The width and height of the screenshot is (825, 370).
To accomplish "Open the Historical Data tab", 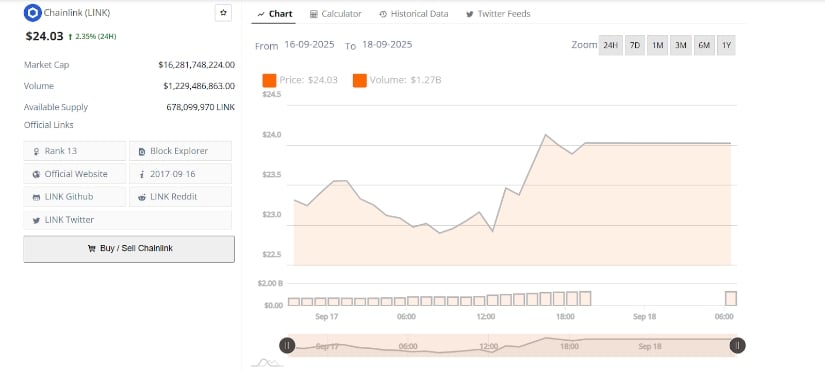I will [414, 14].
